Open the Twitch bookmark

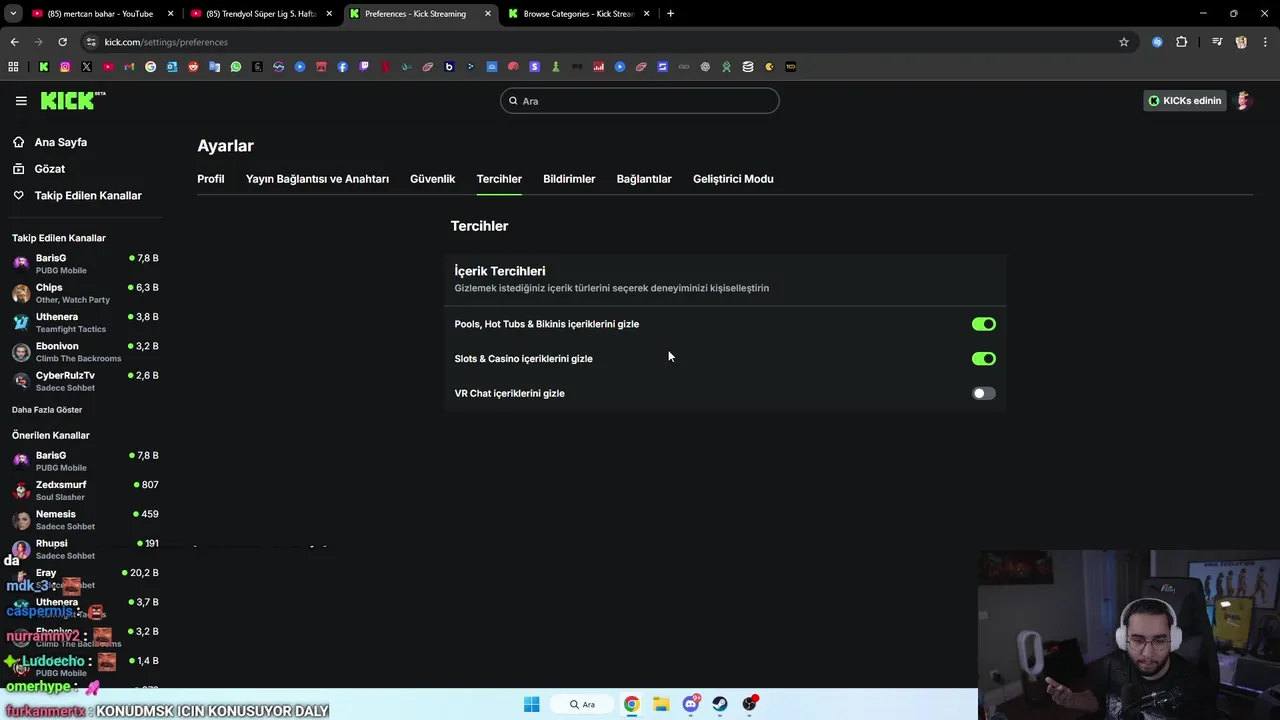(x=364, y=67)
